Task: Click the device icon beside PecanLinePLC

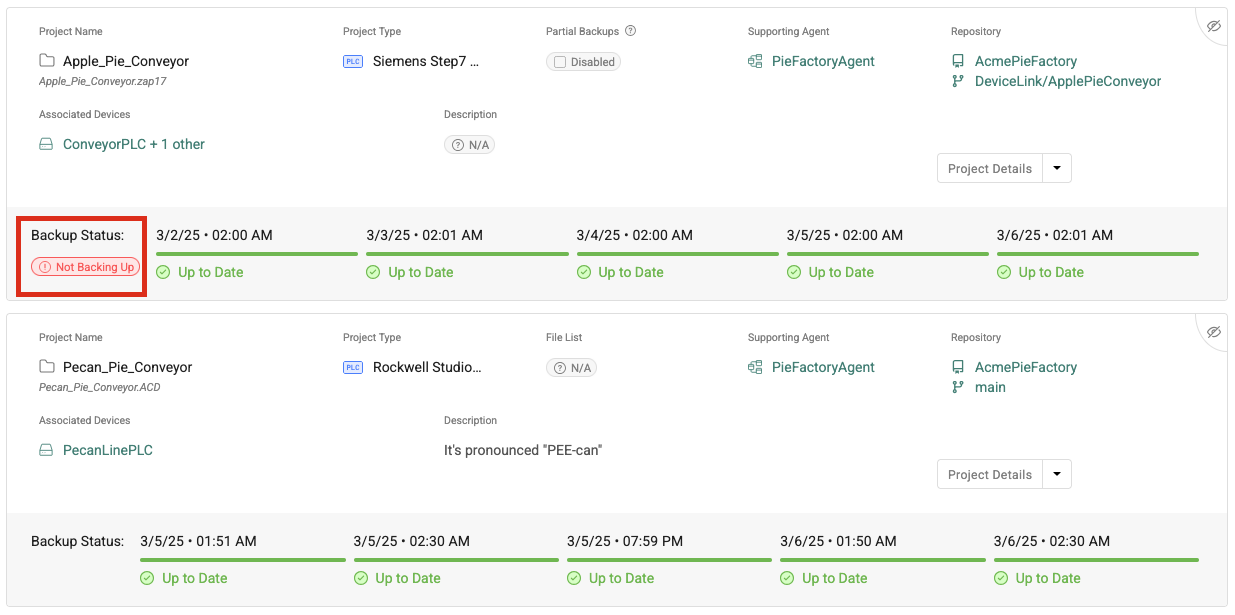Action: 46,450
